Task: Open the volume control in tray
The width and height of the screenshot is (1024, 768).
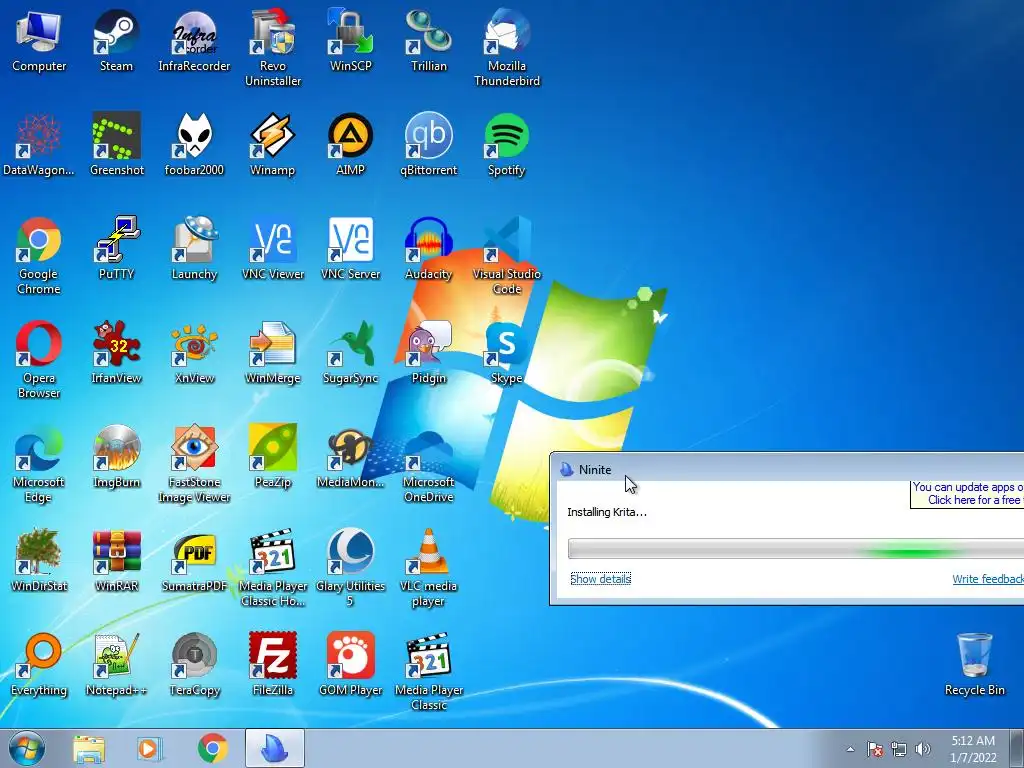Action: (923, 749)
